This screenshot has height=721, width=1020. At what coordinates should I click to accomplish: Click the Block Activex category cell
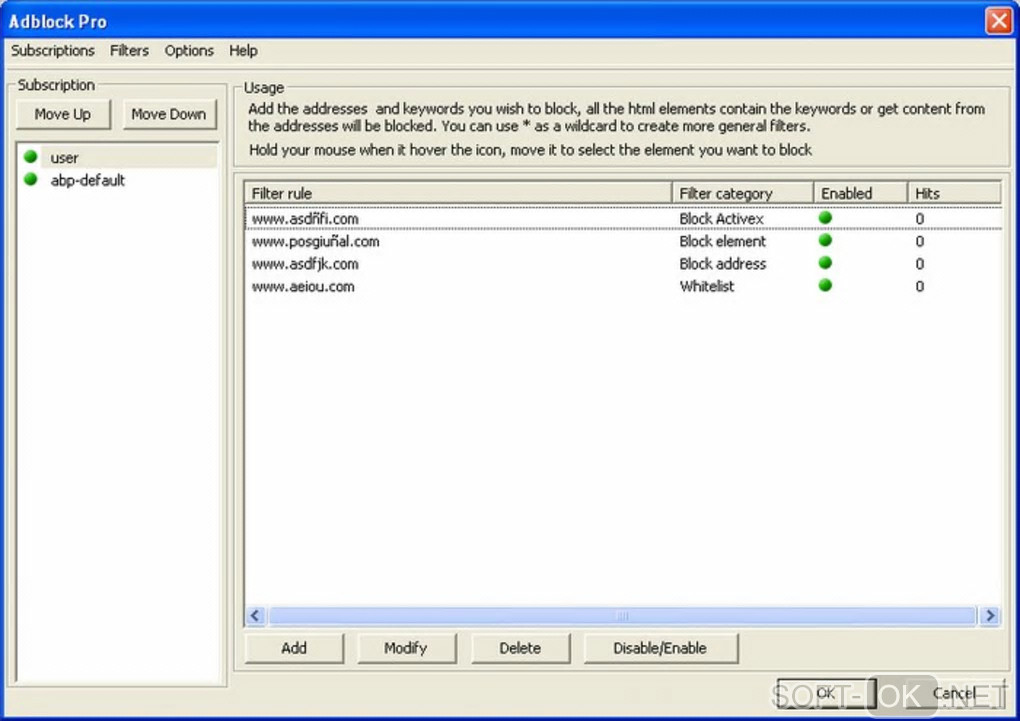721,219
